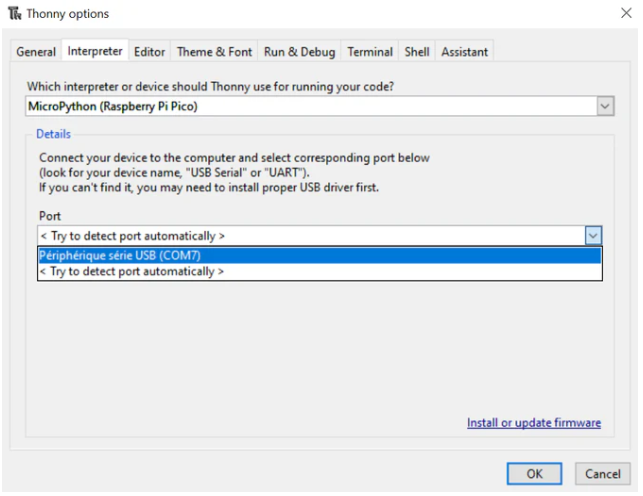Click the Port label text
The image size is (643, 496).
[50, 216]
